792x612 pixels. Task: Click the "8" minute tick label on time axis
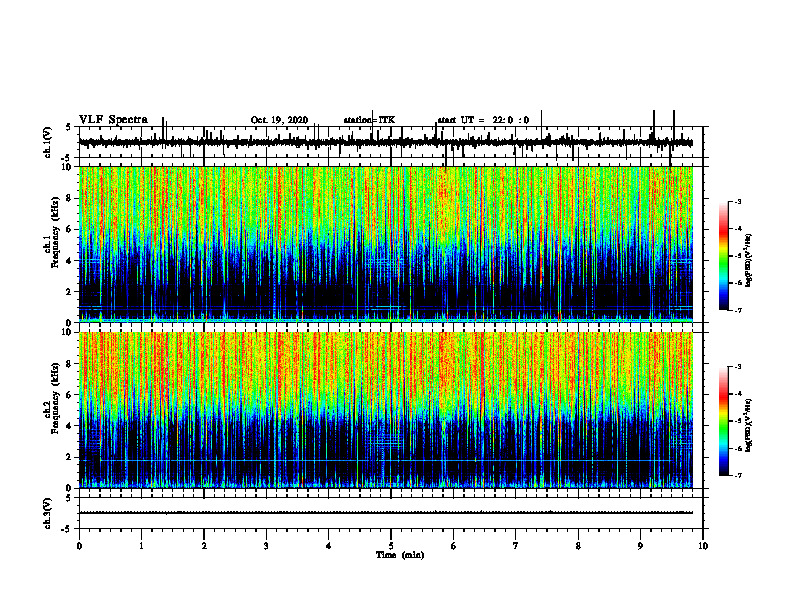point(578,546)
